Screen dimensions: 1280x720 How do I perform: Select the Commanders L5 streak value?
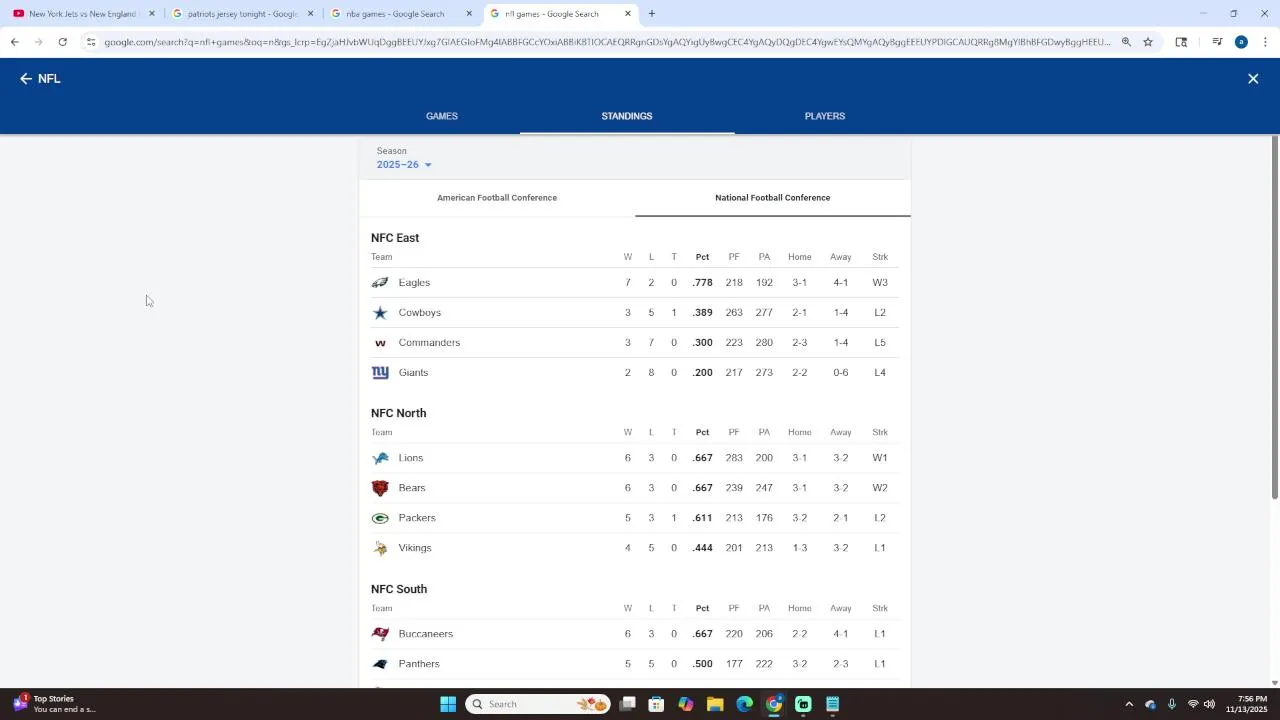pos(880,343)
